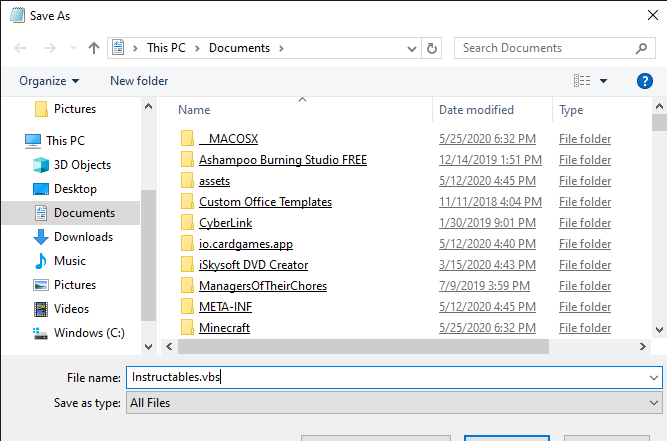Expand chevron between This PC and Documents

[197, 48]
